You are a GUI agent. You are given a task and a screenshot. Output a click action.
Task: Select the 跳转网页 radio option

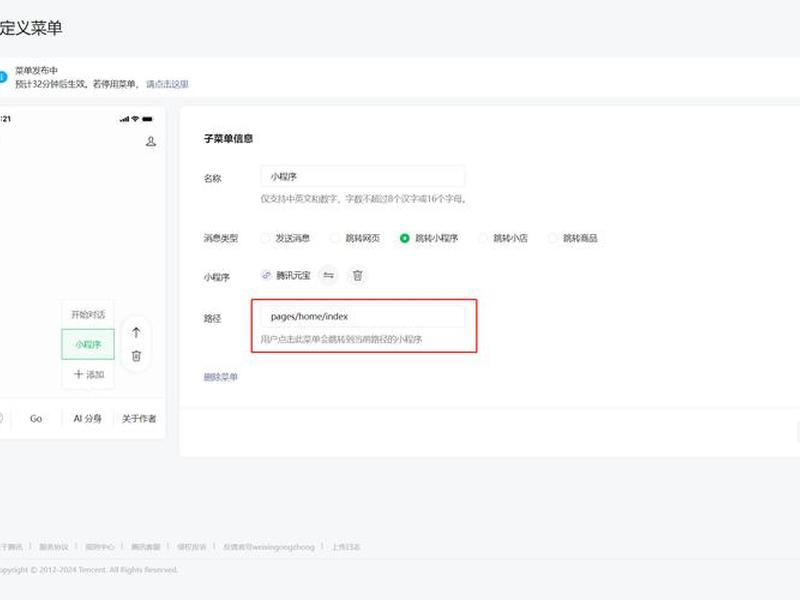[x=335, y=238]
